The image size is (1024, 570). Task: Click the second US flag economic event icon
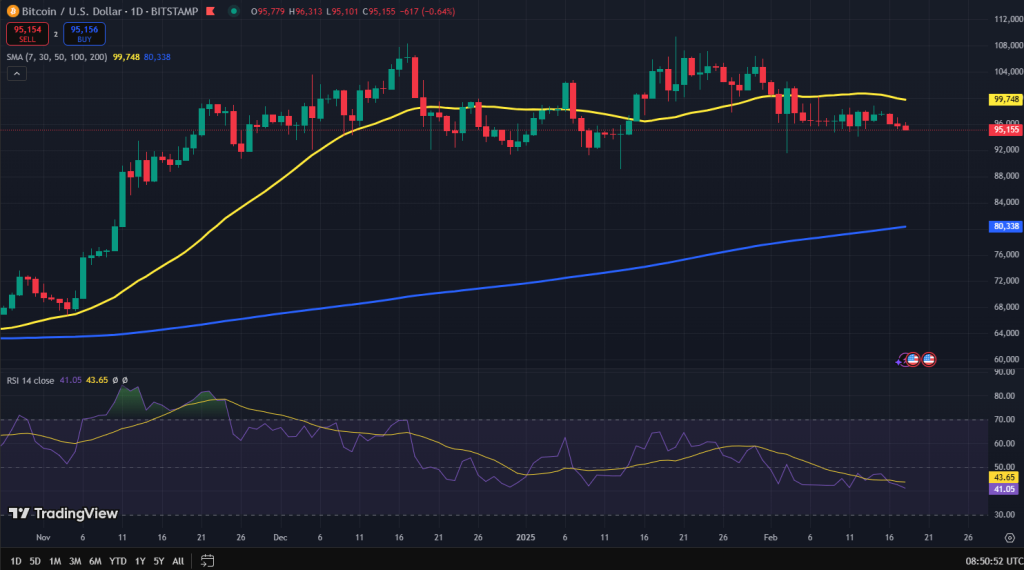click(929, 359)
